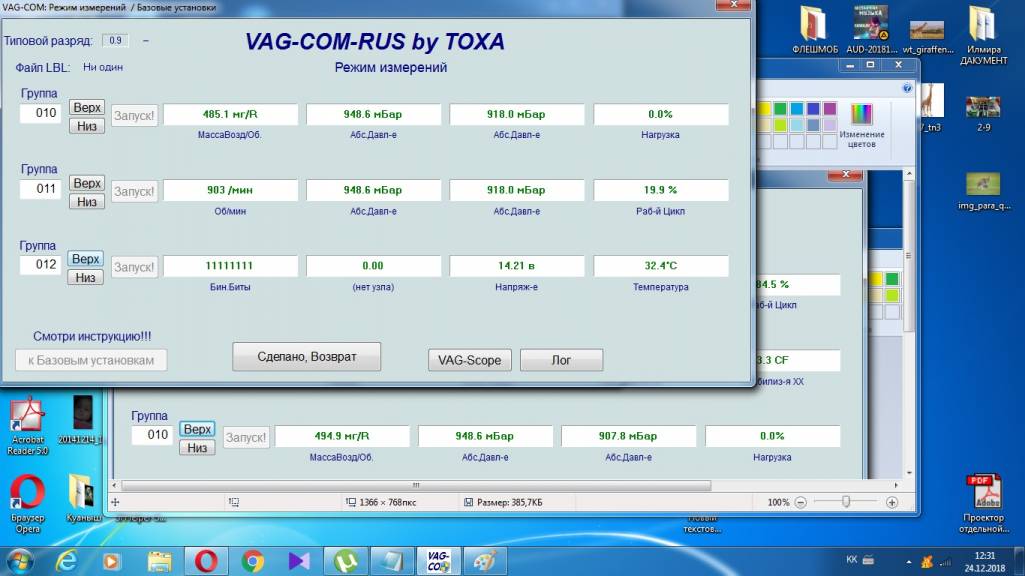Viewport: 1025px width, 576px height.
Task: Switch to VAG-COM via its taskbar icon
Action: (438, 560)
